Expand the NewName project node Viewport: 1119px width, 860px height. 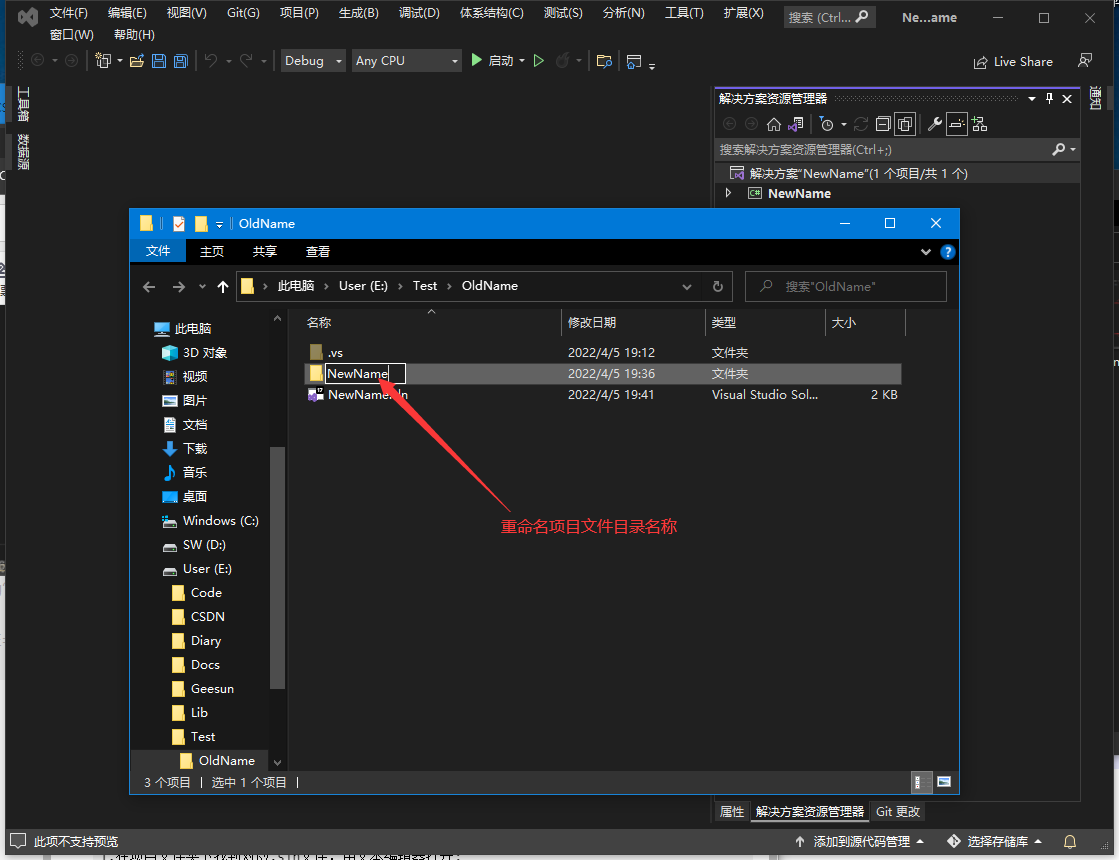tap(728, 193)
